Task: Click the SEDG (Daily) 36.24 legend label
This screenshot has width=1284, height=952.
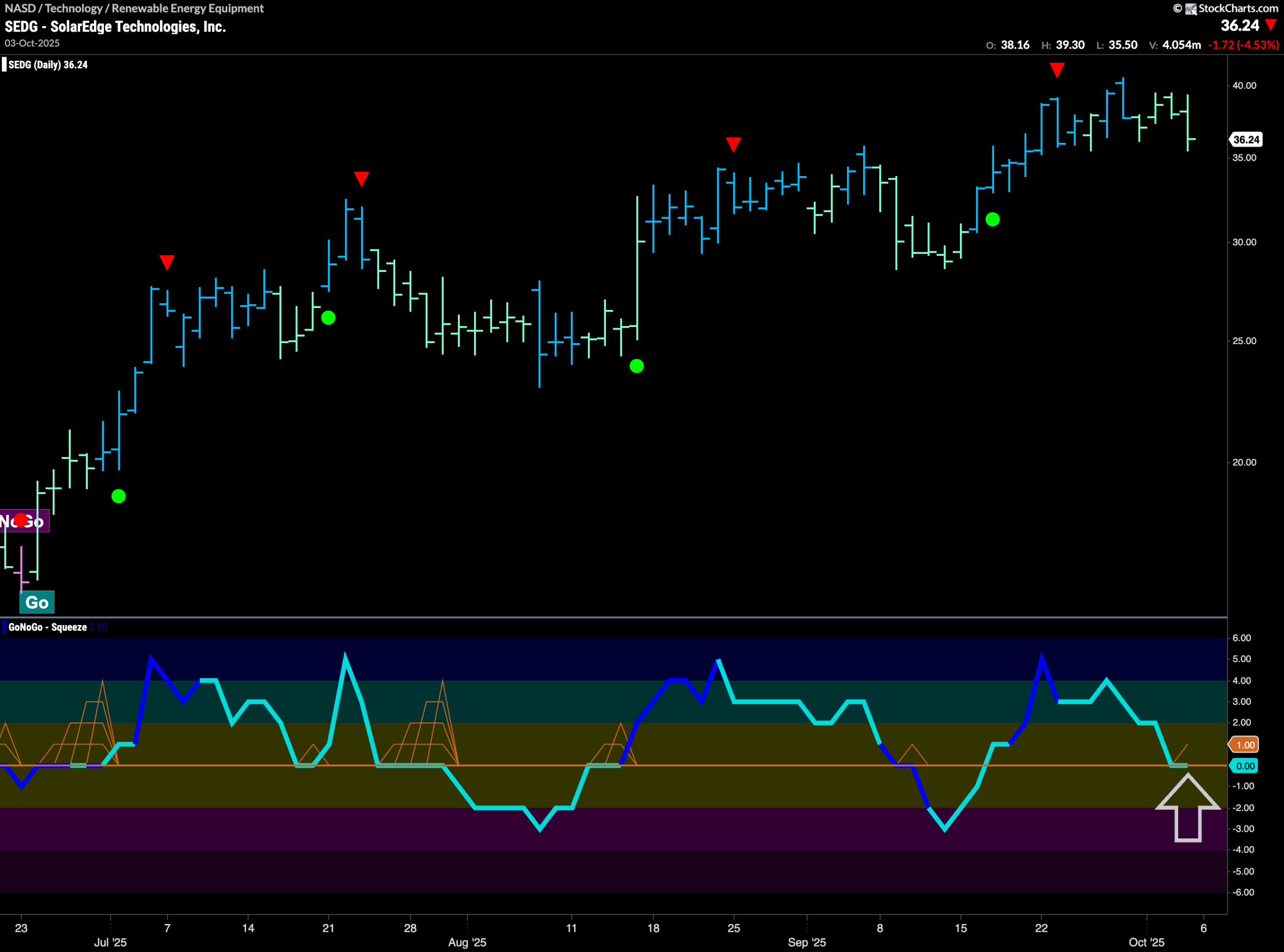Action: click(48, 65)
